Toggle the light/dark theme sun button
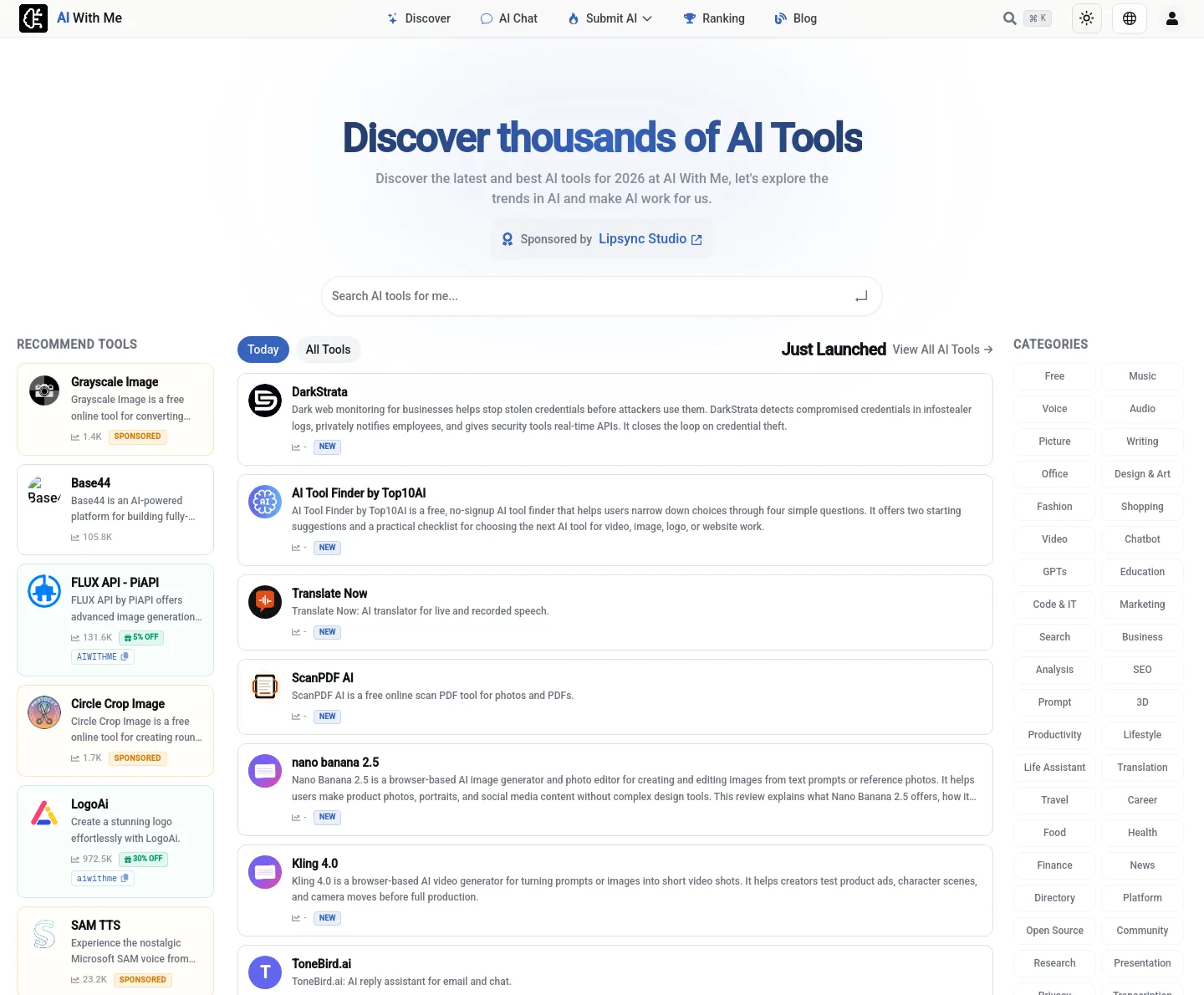 click(1087, 18)
